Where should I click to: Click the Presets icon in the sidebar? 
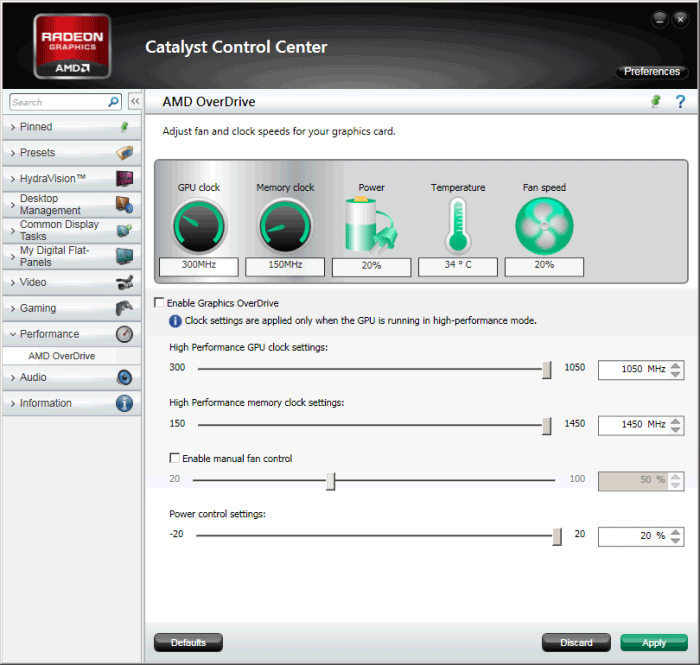click(125, 153)
